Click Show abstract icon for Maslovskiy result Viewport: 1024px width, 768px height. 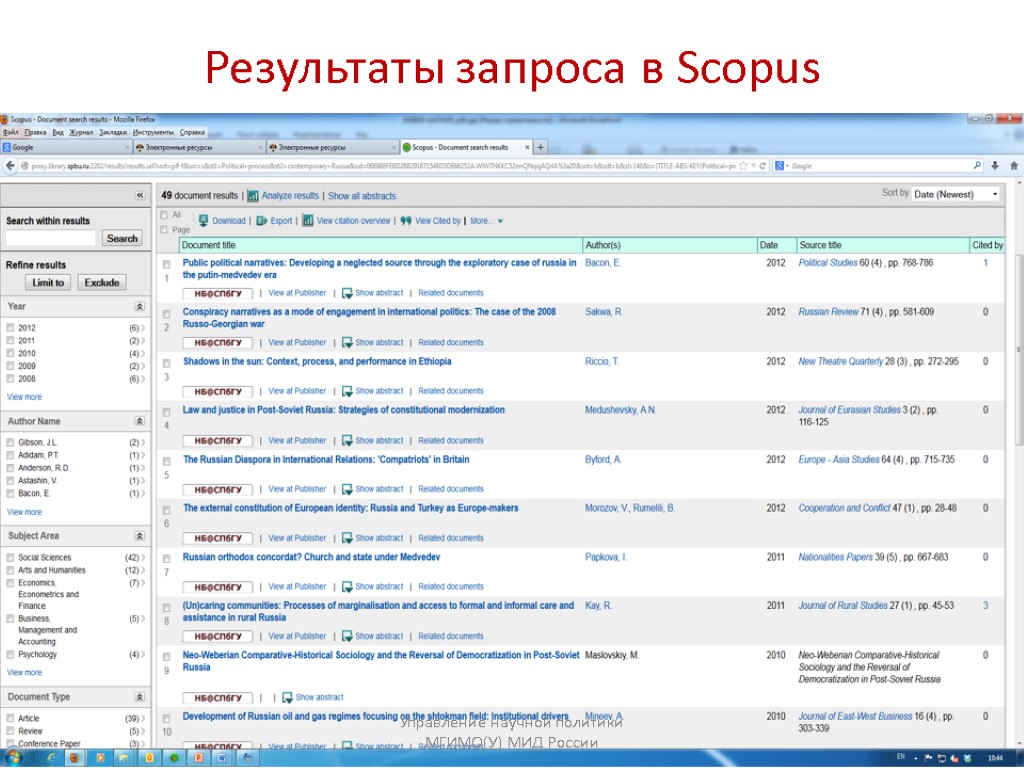tap(287, 697)
